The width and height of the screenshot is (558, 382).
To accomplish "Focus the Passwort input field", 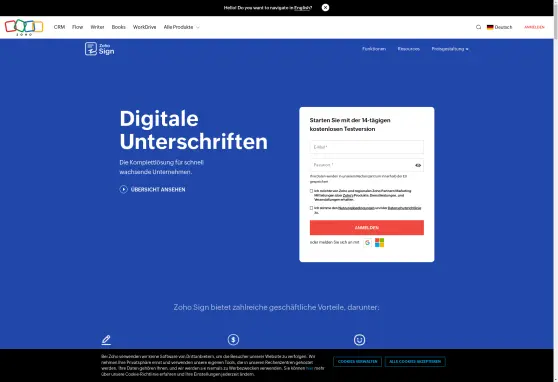I will [x=367, y=165].
